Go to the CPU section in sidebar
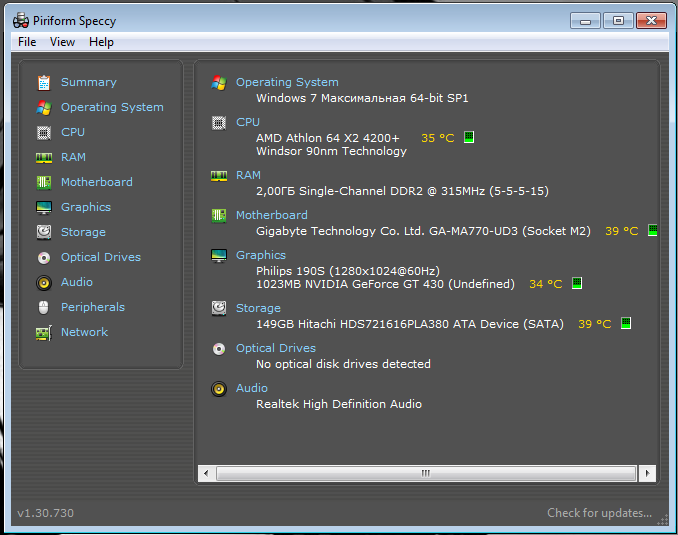Screen dimensions: 678x535 tap(73, 132)
